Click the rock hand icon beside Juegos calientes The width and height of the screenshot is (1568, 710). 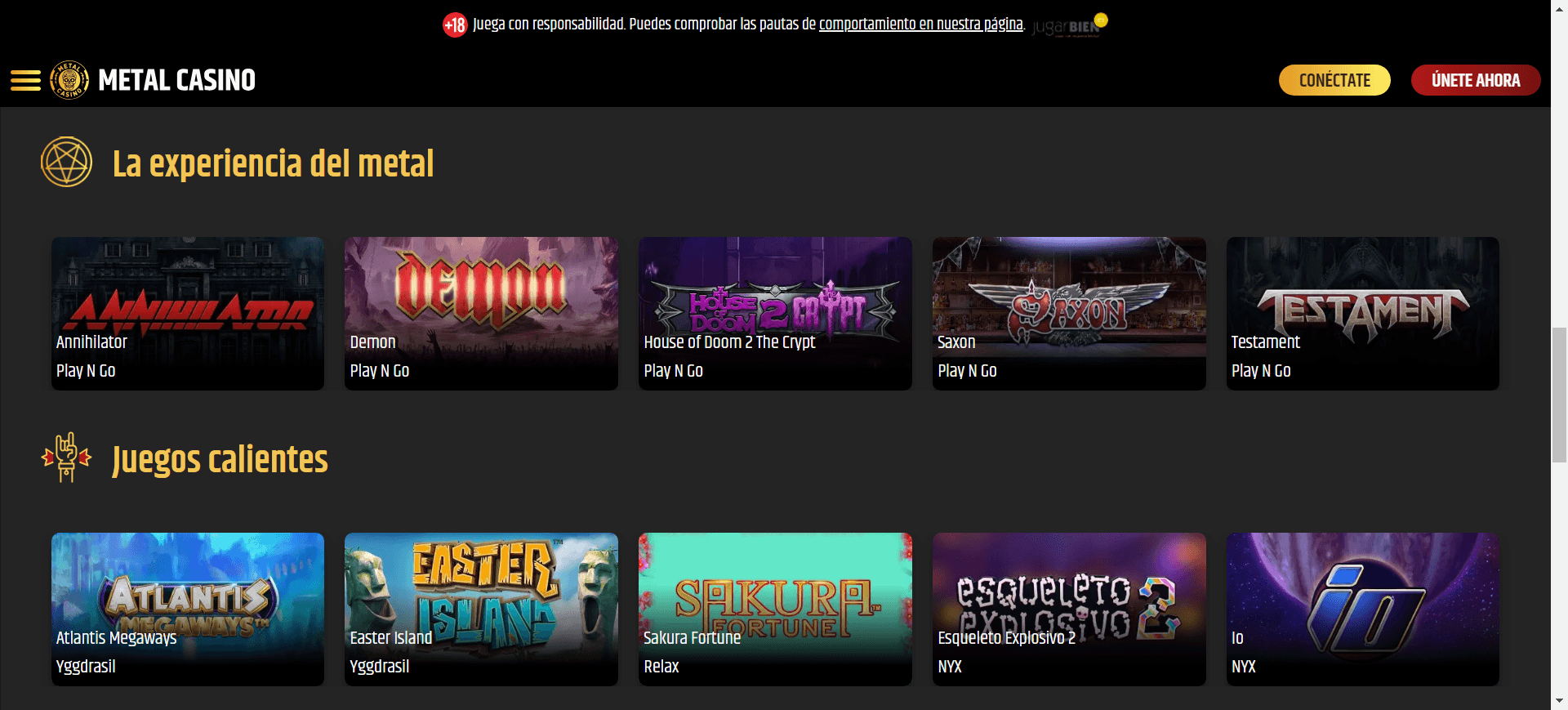66,458
